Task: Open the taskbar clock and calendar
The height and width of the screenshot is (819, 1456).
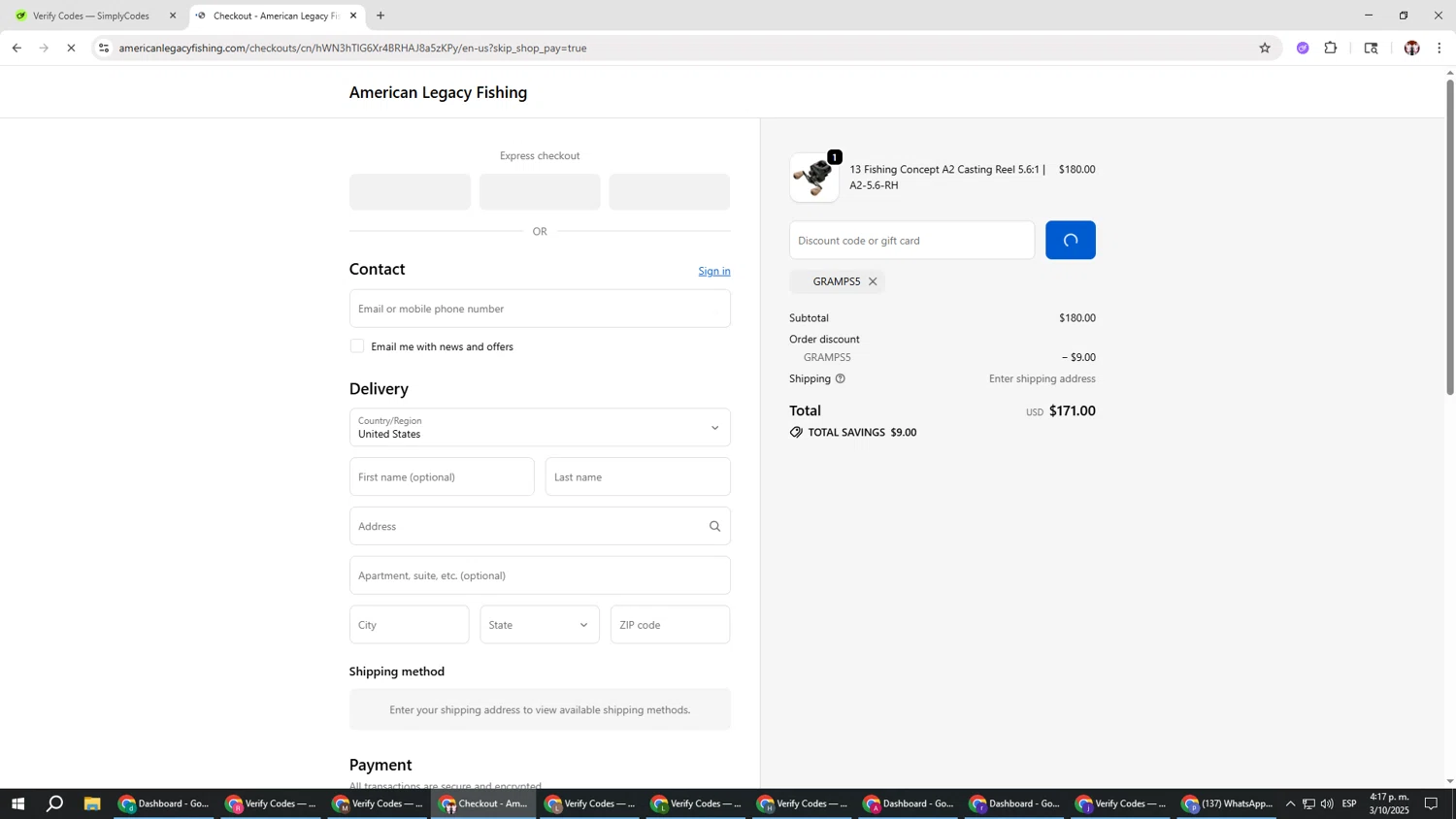Action: (1389, 803)
